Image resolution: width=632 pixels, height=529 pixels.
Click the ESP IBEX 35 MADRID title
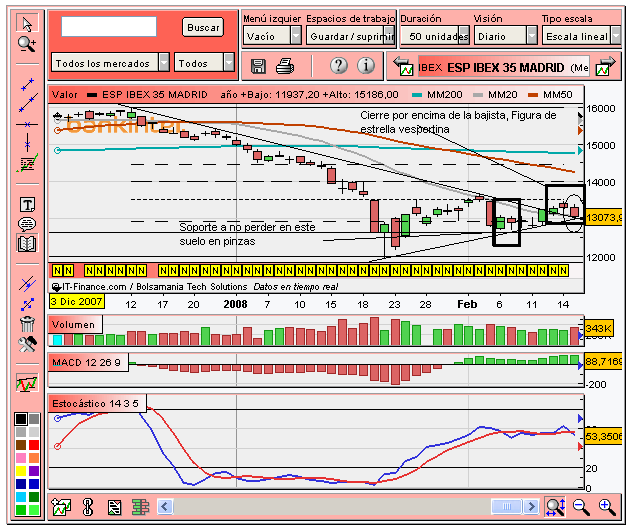[x=505, y=67]
